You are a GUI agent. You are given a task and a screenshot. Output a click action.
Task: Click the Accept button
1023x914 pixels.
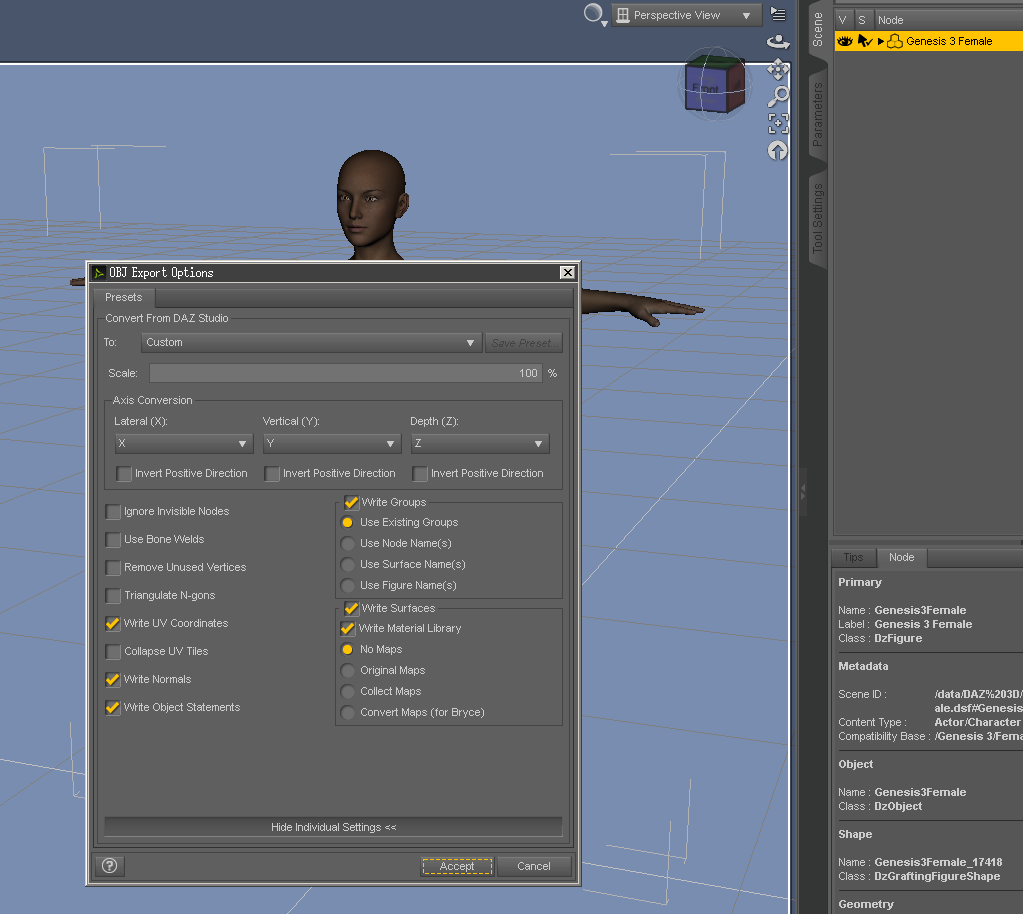[457, 866]
